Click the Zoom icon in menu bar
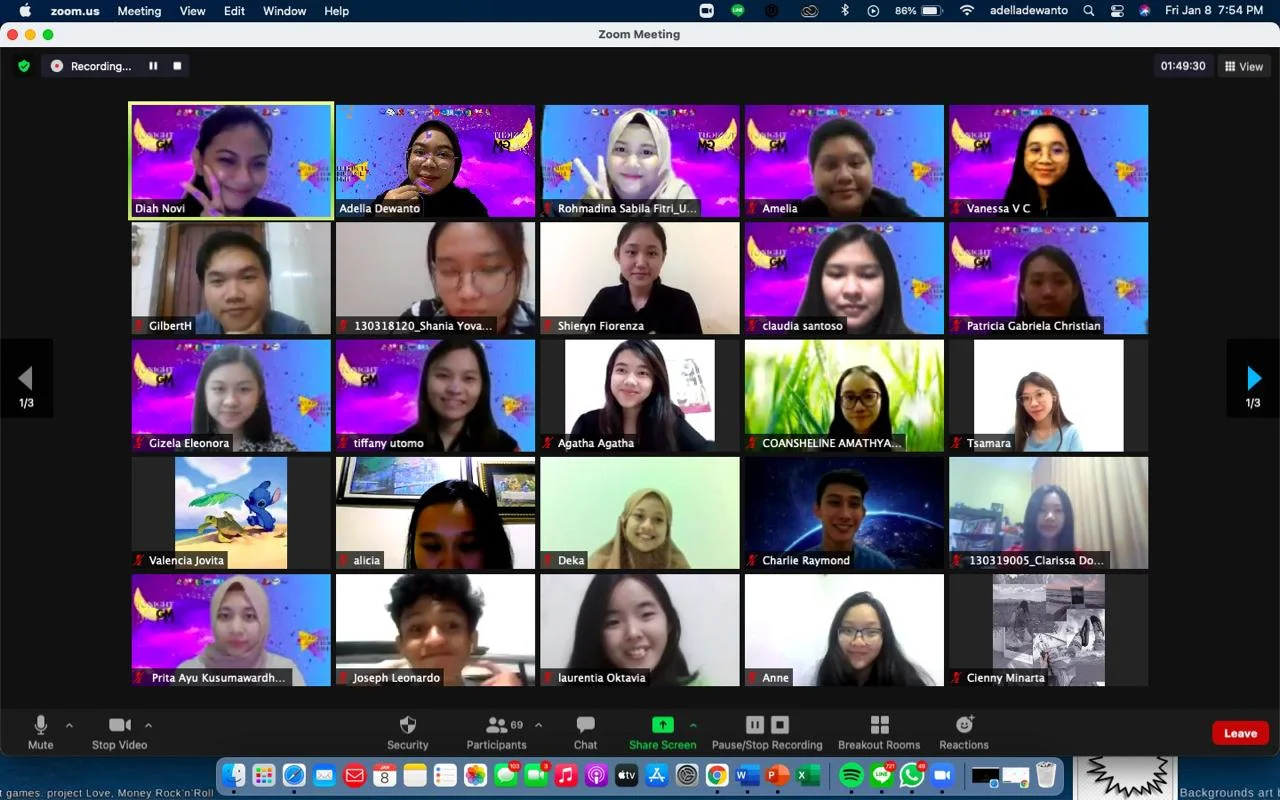Viewport: 1280px width, 800px height. tap(707, 11)
